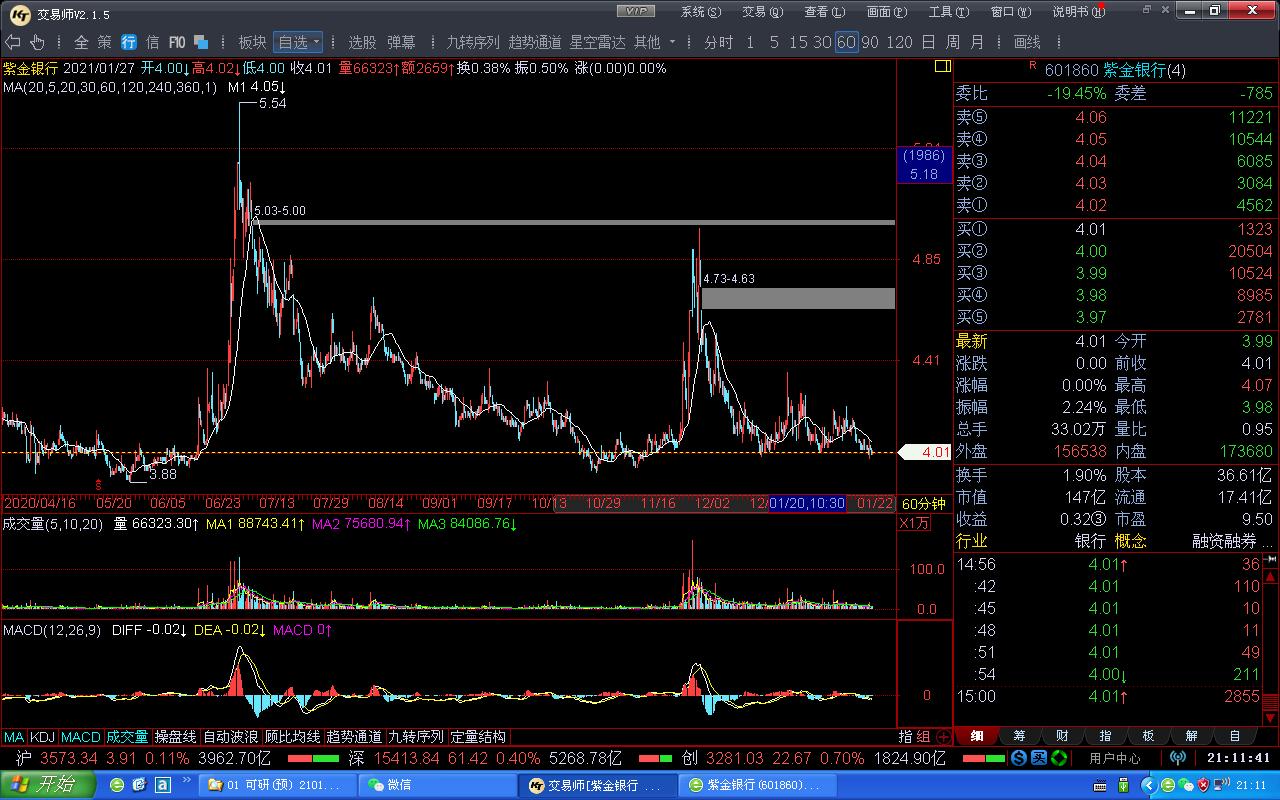Click the yellow rectangle icon above the price axis

pos(942,67)
